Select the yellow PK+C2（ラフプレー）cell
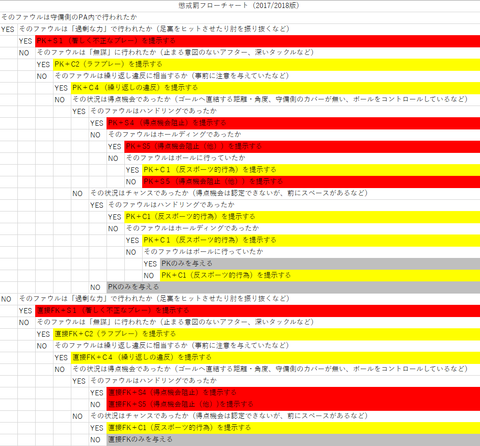The image size is (480, 446). pyautogui.click(x=267, y=64)
